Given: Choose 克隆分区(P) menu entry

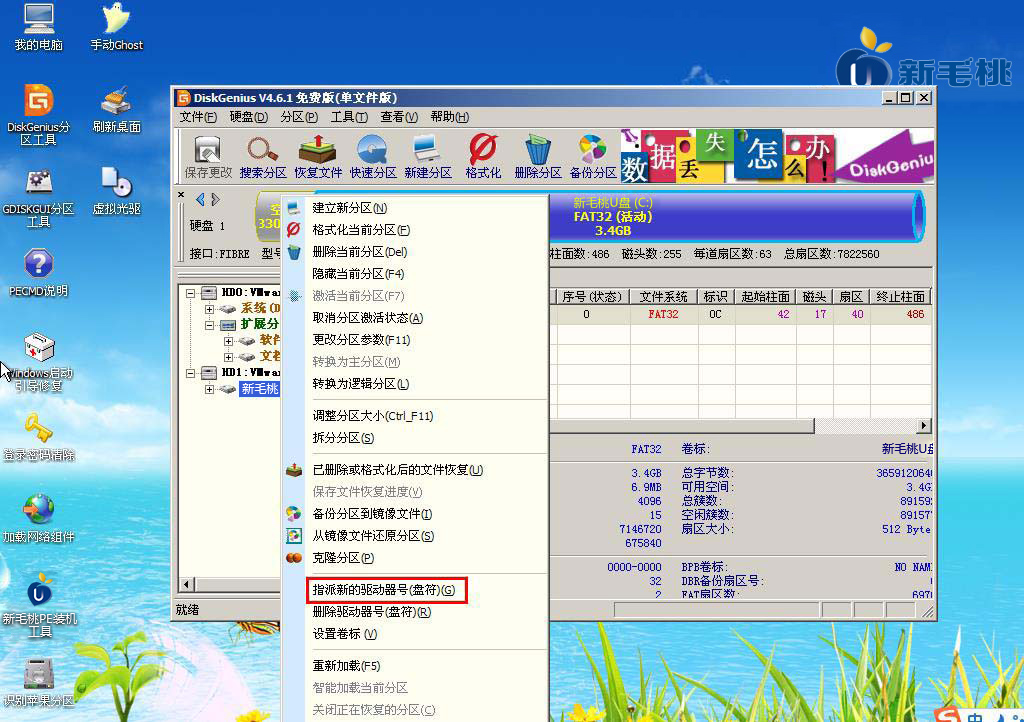Looking at the screenshot, I should pos(415,558).
